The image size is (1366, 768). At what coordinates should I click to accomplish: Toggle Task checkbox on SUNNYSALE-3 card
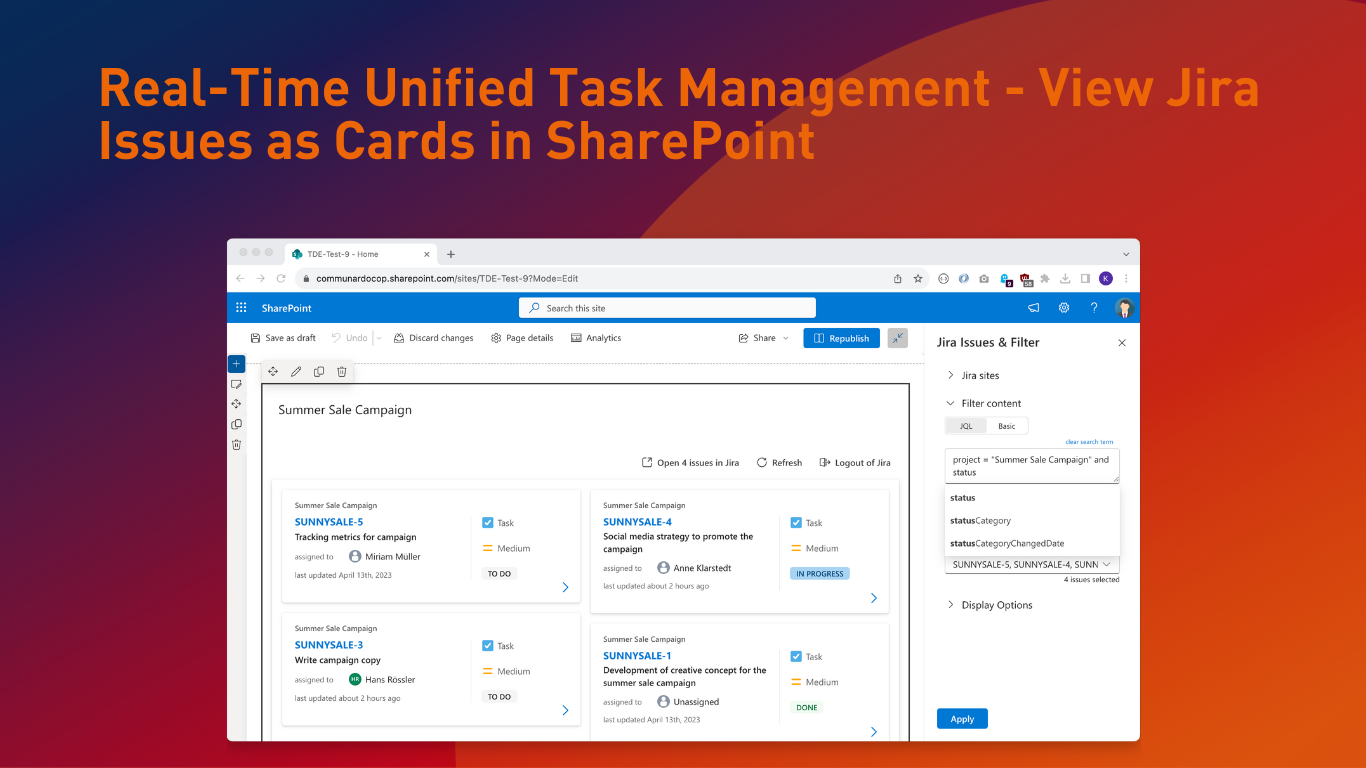coord(488,646)
